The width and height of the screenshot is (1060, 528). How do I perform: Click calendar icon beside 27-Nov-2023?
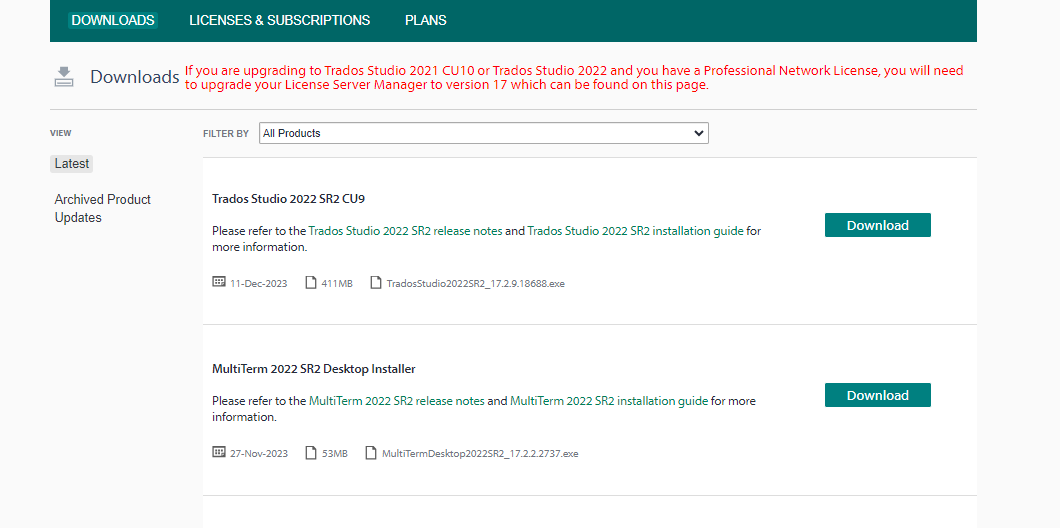click(x=218, y=452)
